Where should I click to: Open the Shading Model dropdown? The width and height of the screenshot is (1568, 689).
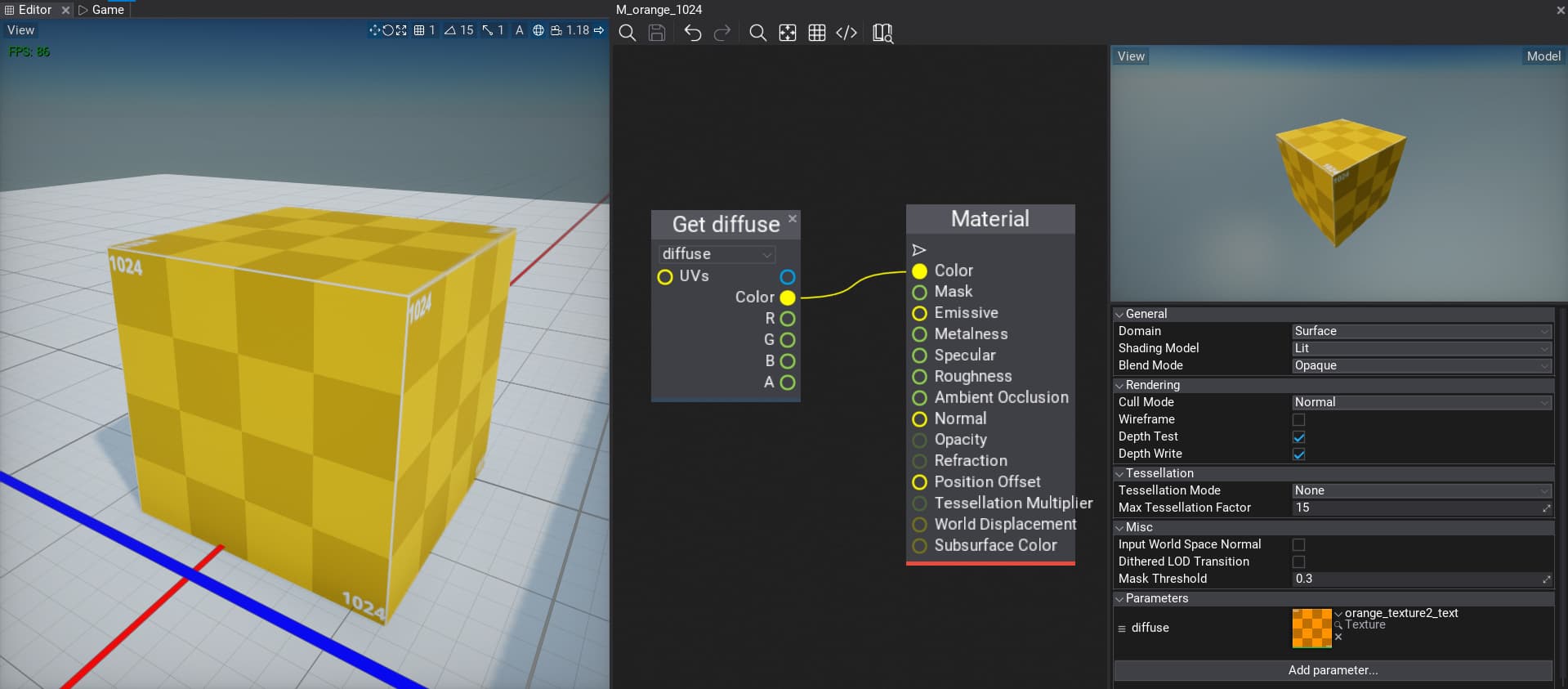1421,348
